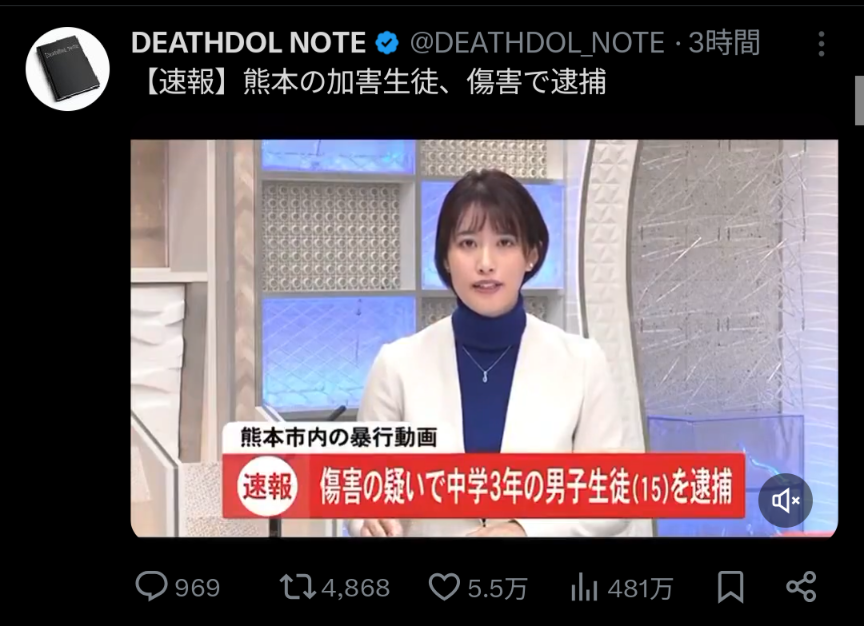Image resolution: width=864 pixels, height=626 pixels.
Task: Click the scrollbar handle on the right edge
Action: point(859,101)
